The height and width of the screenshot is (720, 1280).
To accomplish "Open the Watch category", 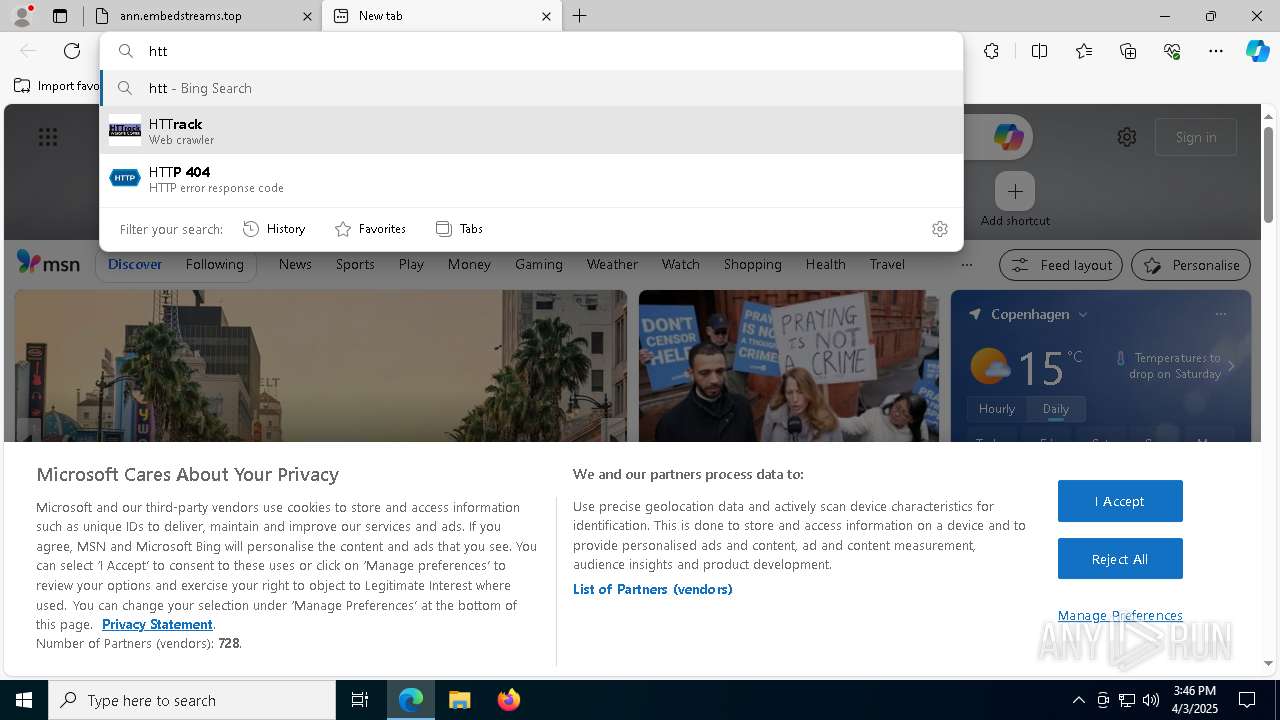I will tap(681, 264).
